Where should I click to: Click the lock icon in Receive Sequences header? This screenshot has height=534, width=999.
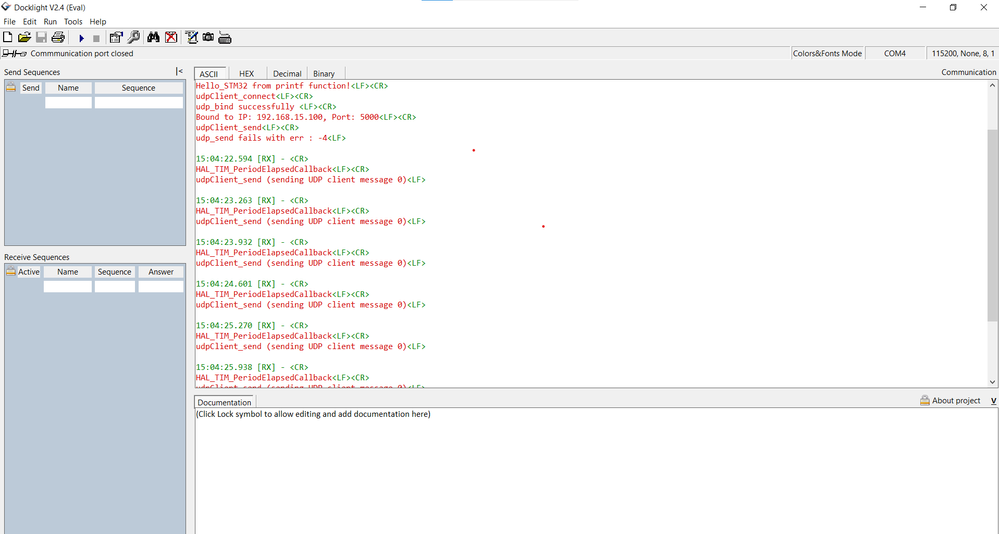(x=11, y=271)
